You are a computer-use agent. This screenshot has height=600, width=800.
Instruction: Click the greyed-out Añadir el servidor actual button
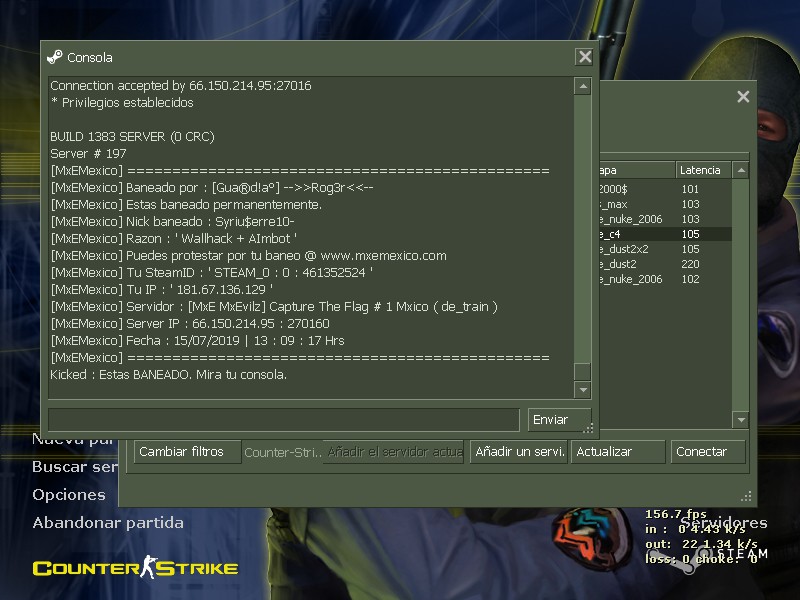[x=393, y=452]
